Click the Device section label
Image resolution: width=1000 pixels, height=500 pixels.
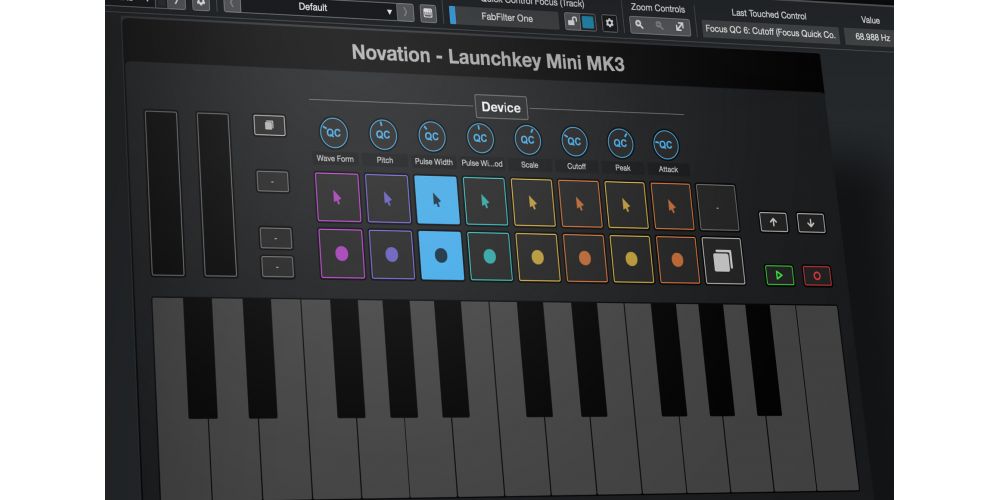tap(501, 107)
